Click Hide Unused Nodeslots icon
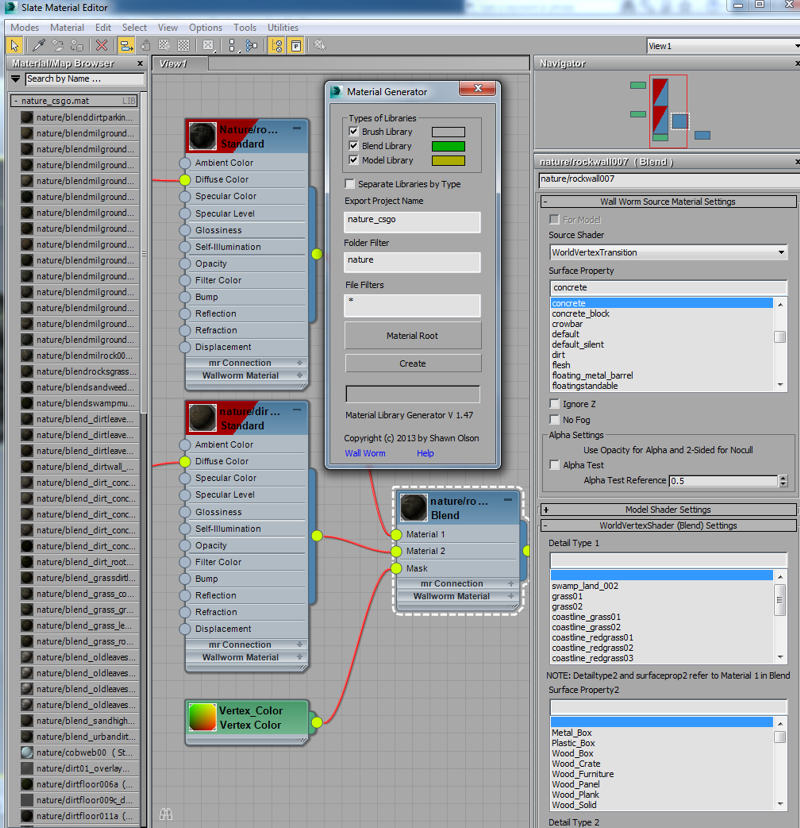Viewport: 800px width, 828px height. click(145, 45)
